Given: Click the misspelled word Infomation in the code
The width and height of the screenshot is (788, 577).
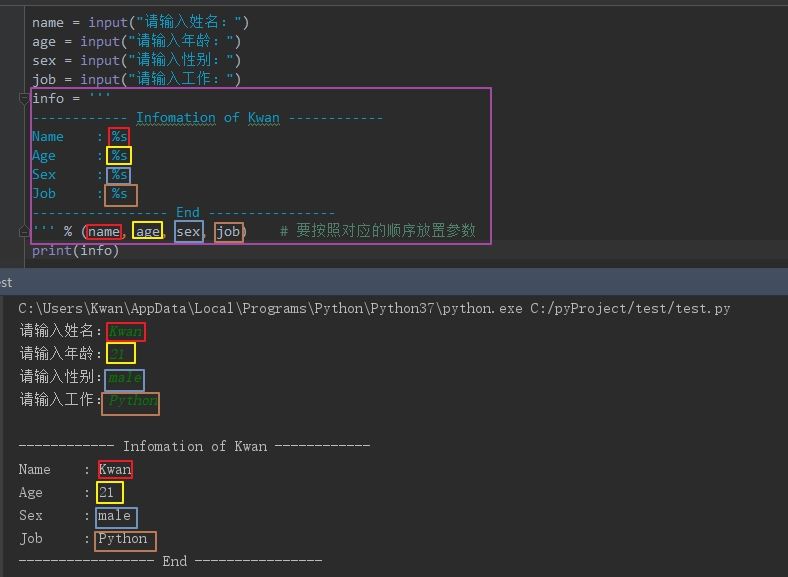Looking at the screenshot, I should click(175, 118).
